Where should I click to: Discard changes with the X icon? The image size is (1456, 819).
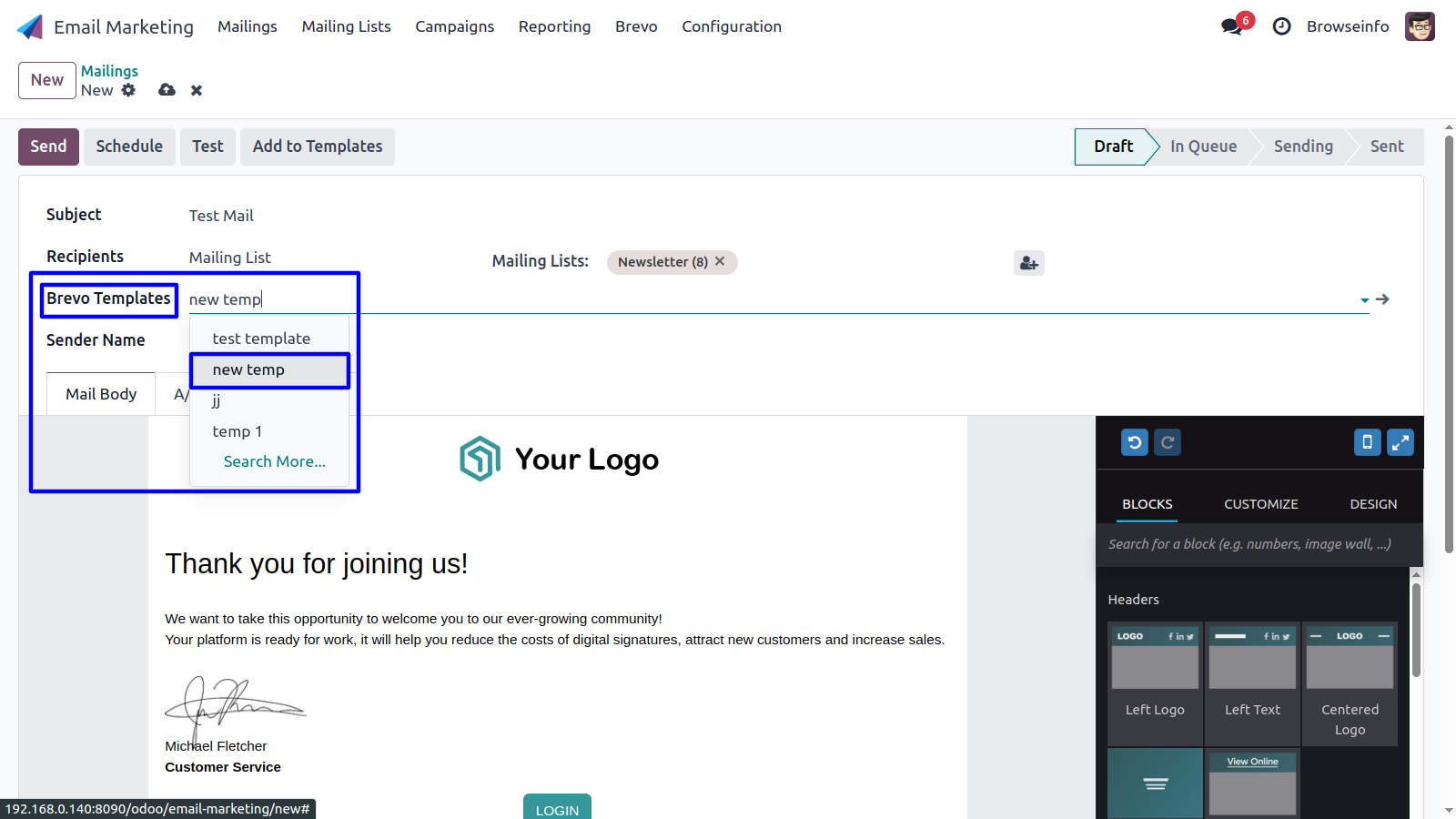(x=197, y=90)
